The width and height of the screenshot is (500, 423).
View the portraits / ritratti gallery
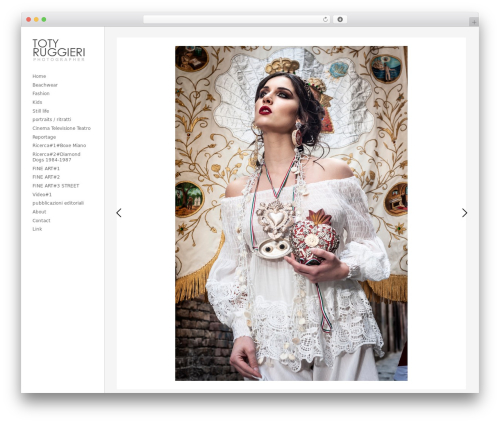pyautogui.click(x=52, y=119)
